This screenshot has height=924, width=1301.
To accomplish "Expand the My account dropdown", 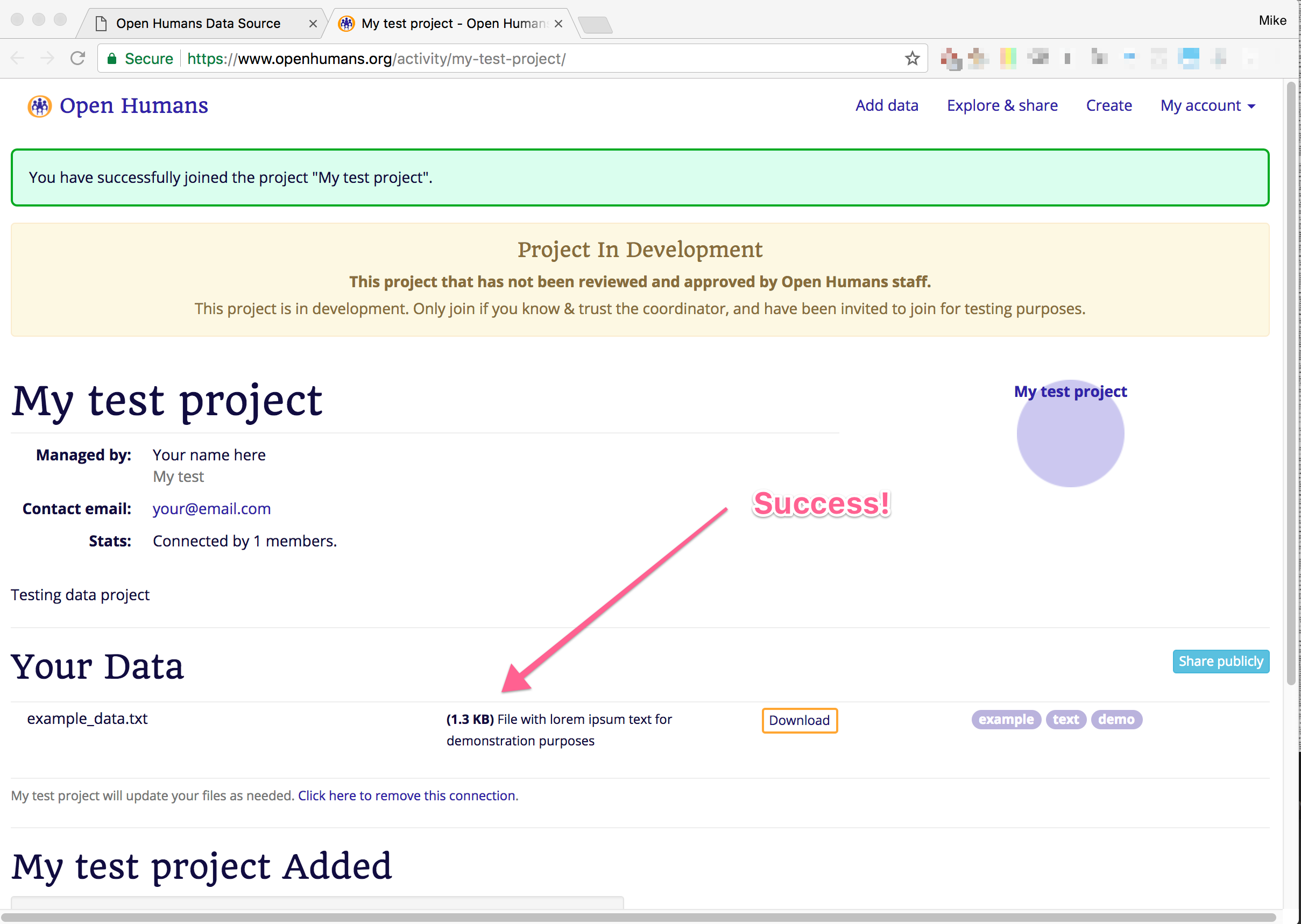I will click(1208, 105).
